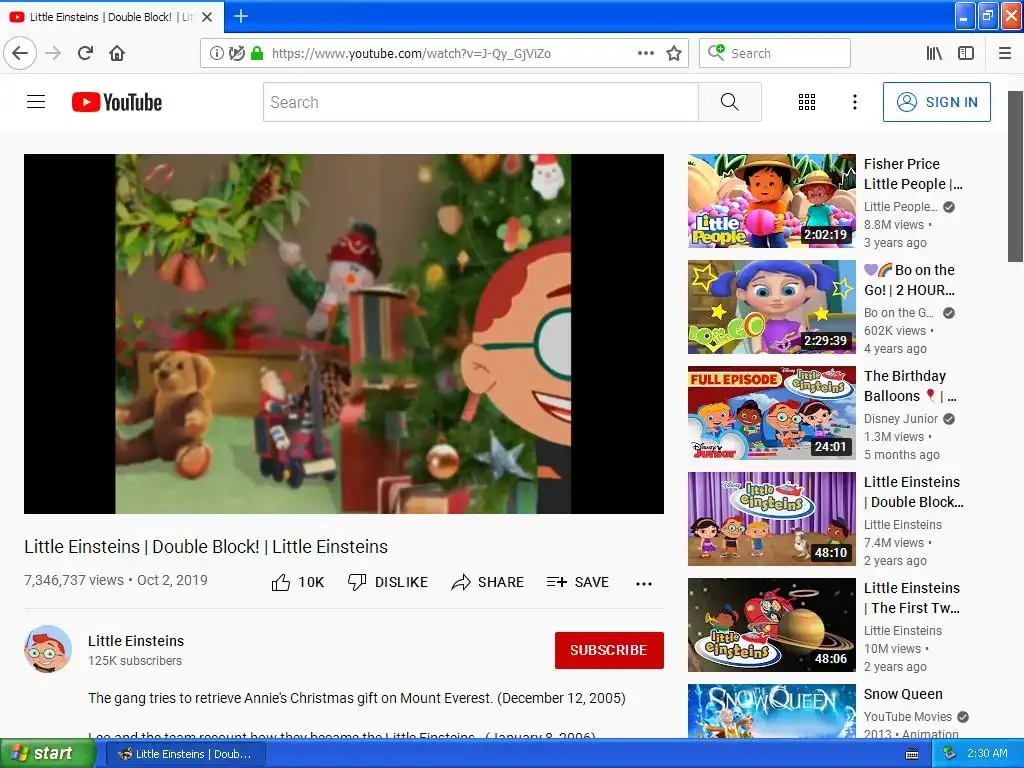Click the browser forward arrow

click(x=54, y=53)
